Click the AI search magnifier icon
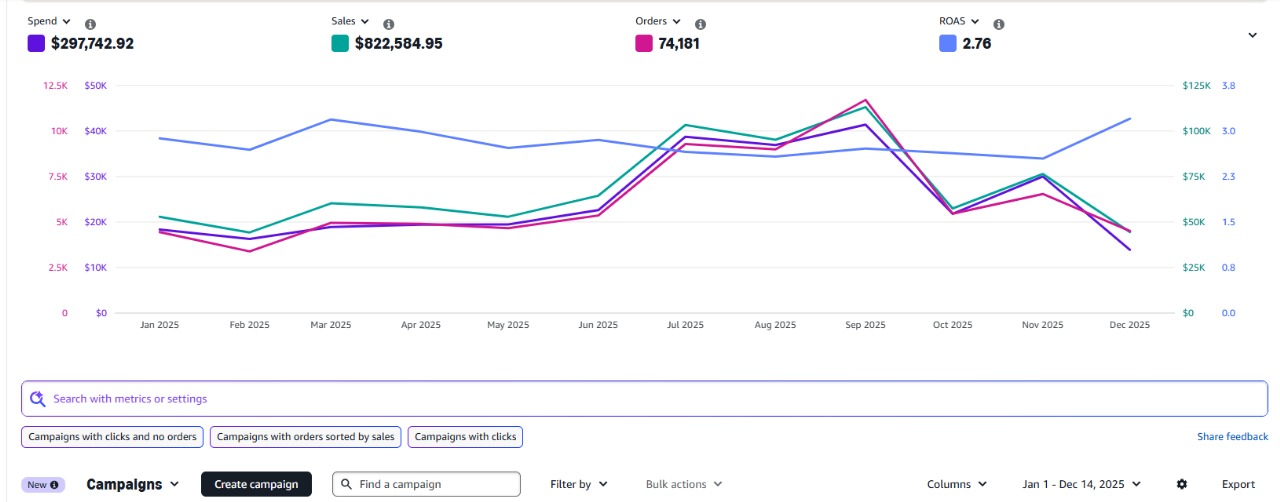Image resolution: width=1280 pixels, height=502 pixels. pos(38,399)
